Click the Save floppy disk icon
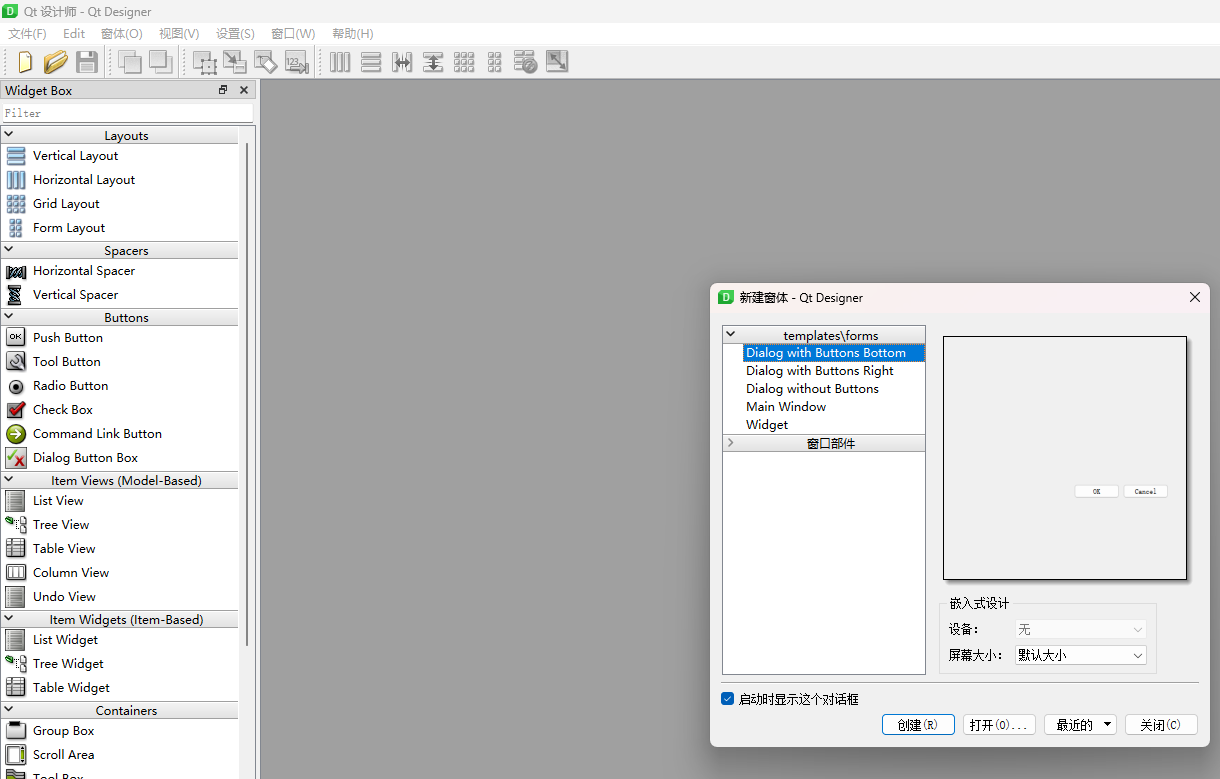Viewport: 1220px width, 779px height. [x=87, y=62]
